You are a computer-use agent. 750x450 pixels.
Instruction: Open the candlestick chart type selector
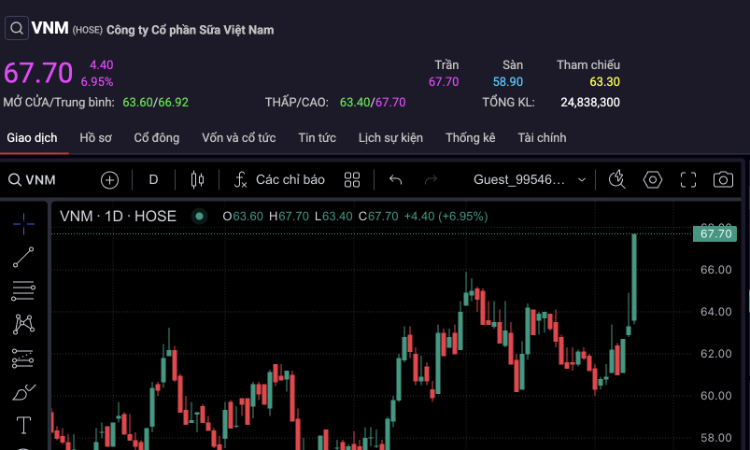click(196, 180)
